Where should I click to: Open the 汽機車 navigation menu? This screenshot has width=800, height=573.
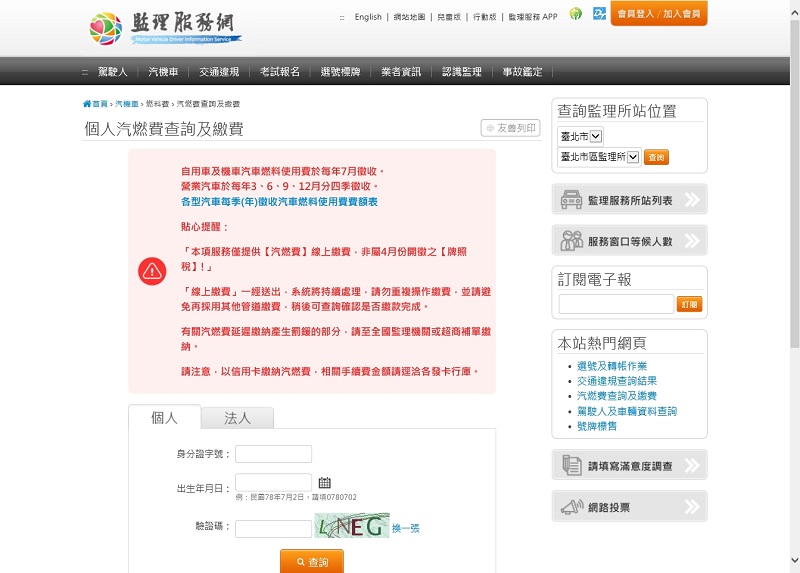pos(163,72)
